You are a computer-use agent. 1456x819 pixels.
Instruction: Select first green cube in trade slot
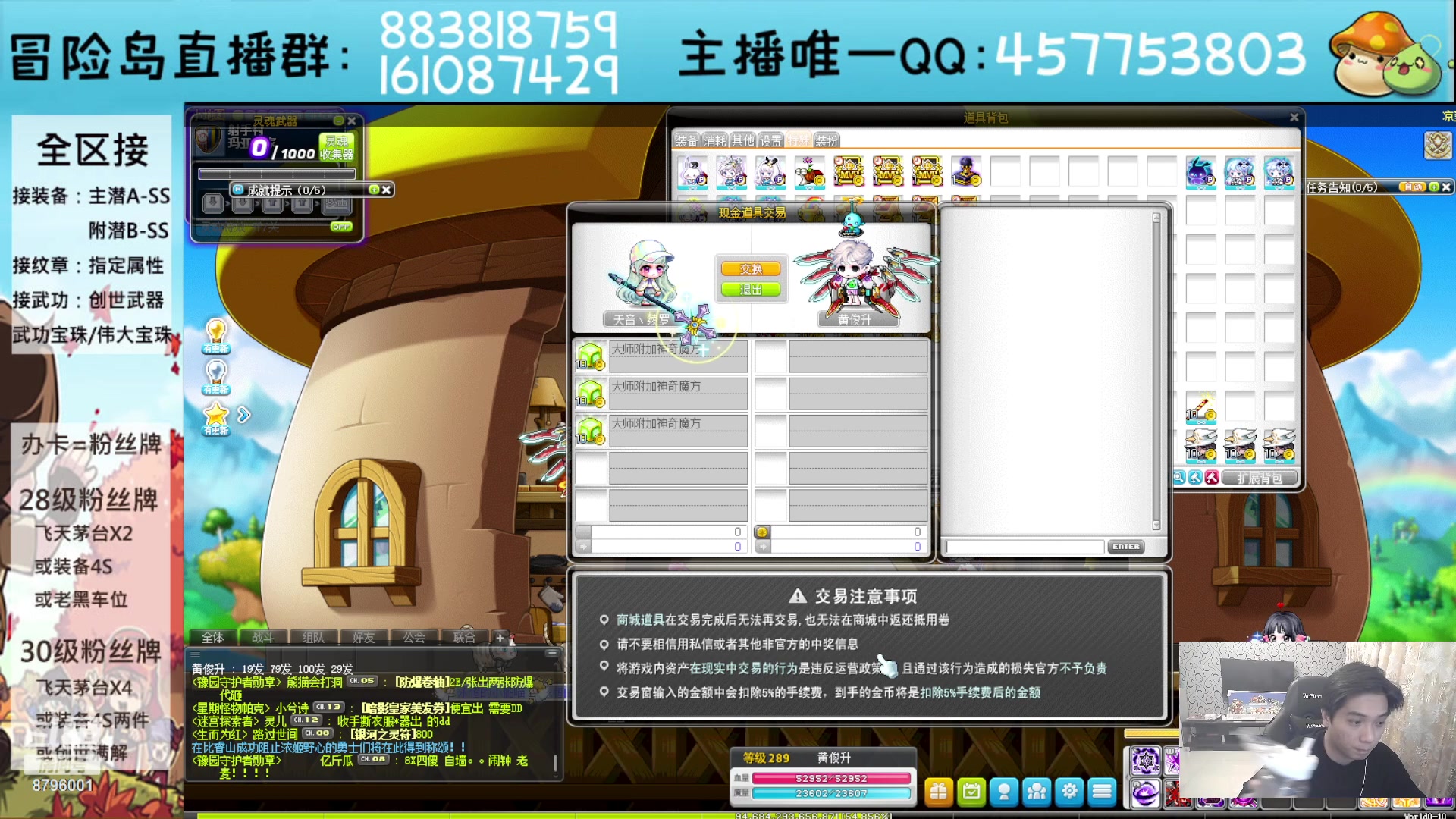click(x=590, y=356)
